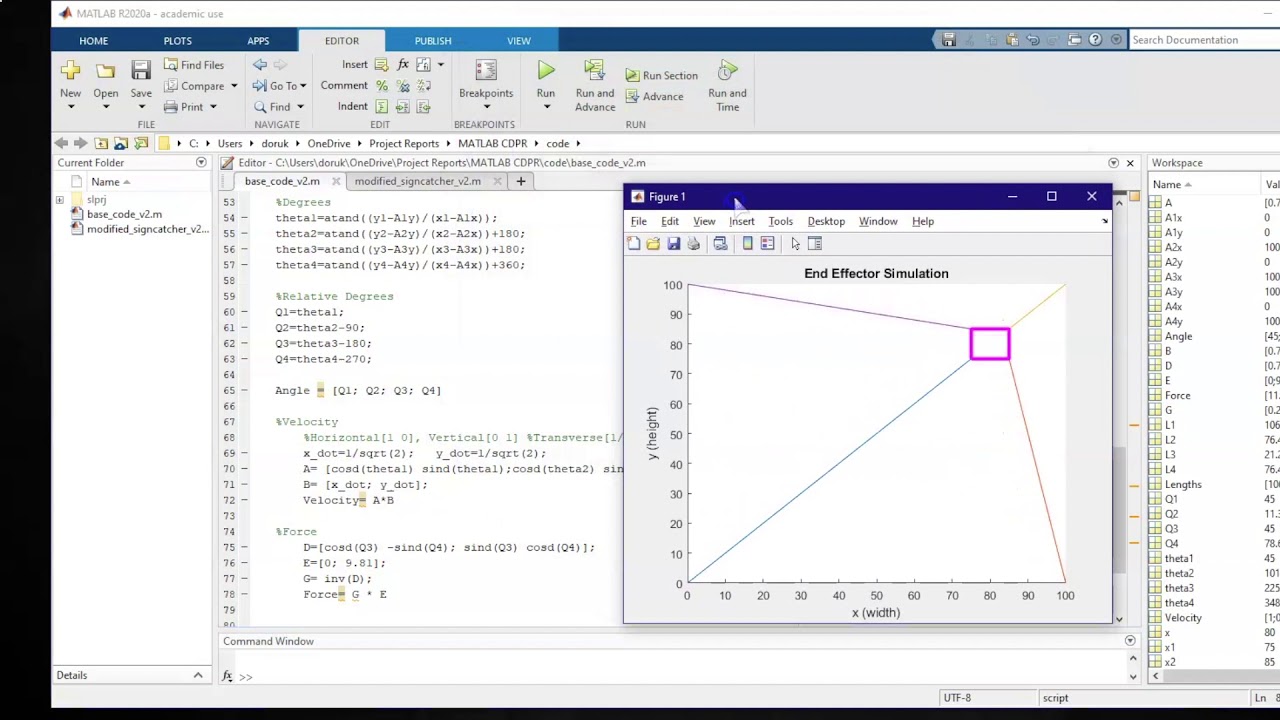Click the Save floppy disk icon
Screen dimensions: 1280x720
(141, 70)
